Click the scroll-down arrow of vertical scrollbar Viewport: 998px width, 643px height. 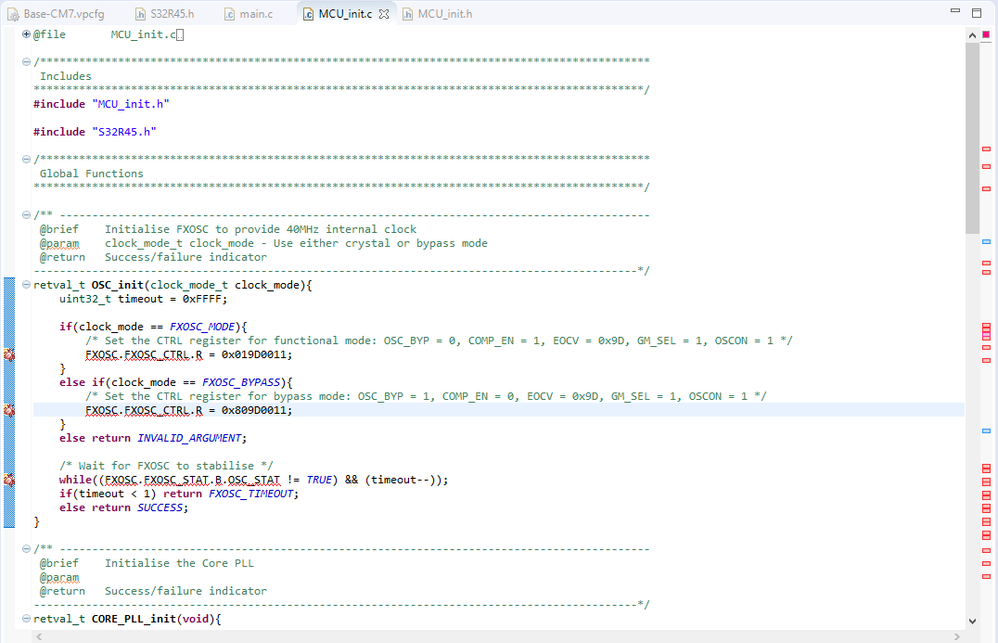tap(972, 621)
